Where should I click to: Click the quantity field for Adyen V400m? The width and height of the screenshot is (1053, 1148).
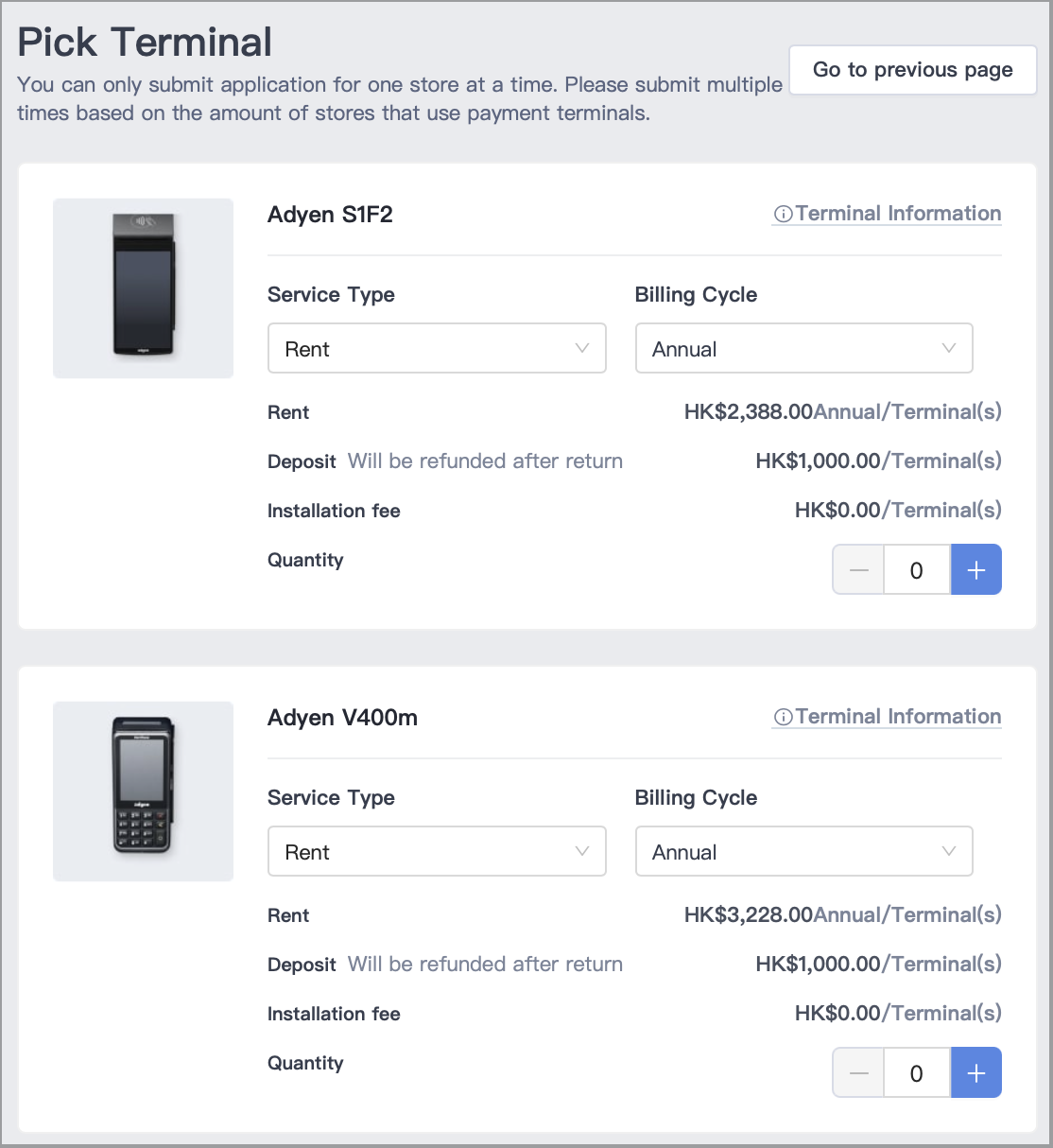pos(916,1072)
